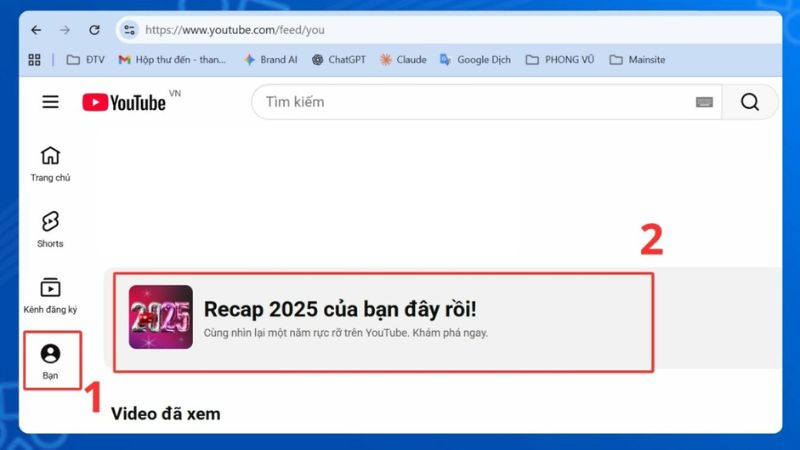Open the DTV bookmark folder
800x450 pixels.
pyautogui.click(x=86, y=60)
